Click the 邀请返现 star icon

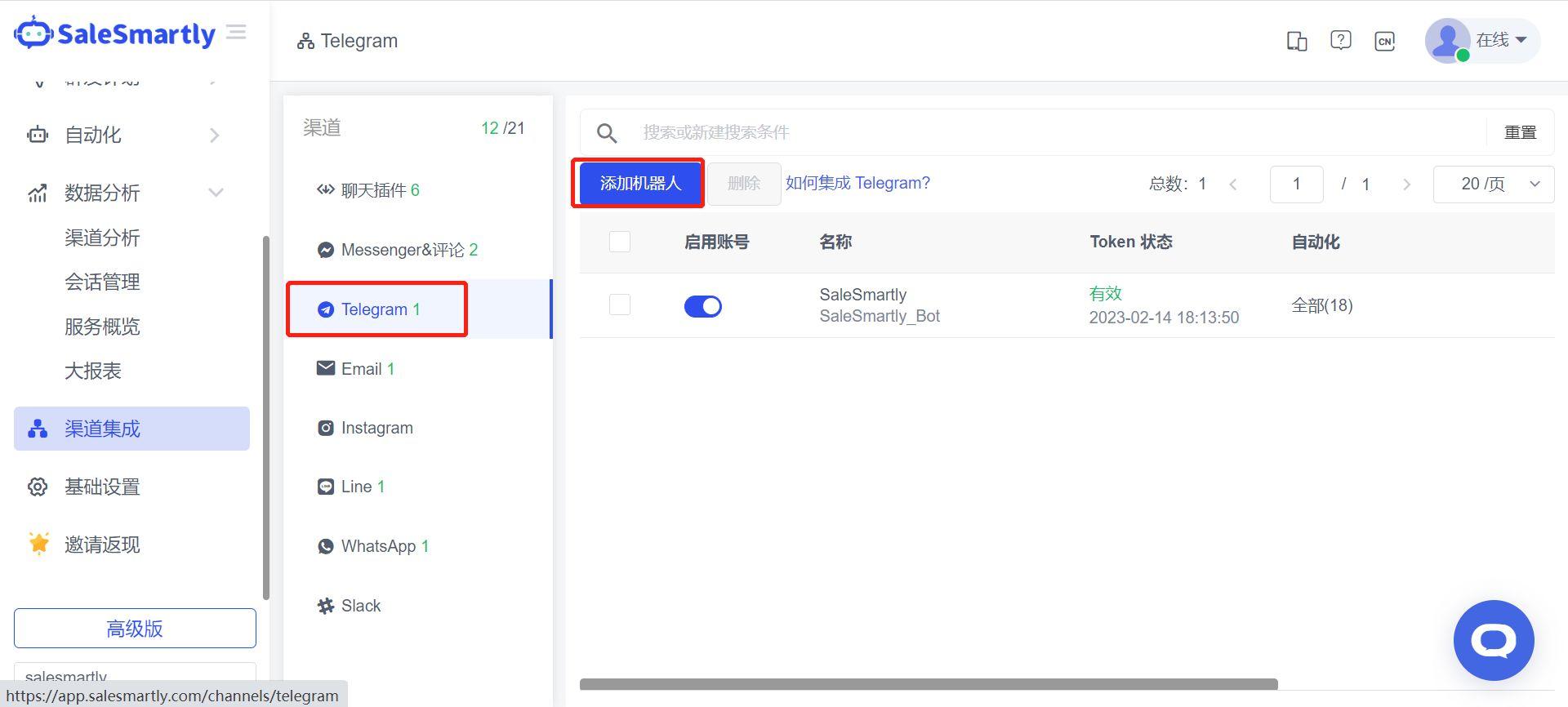(38, 544)
